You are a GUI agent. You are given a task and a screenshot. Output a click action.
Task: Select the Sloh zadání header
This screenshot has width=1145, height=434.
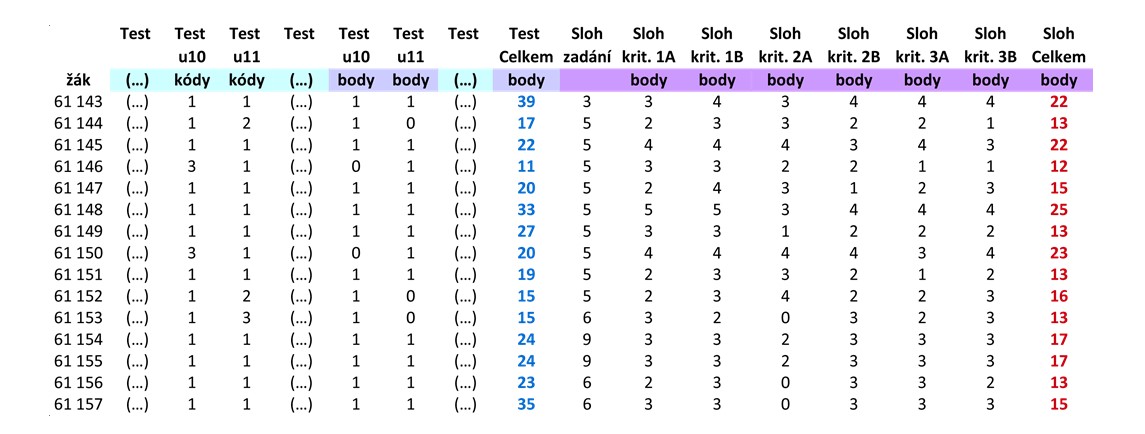pyautogui.click(x=583, y=45)
